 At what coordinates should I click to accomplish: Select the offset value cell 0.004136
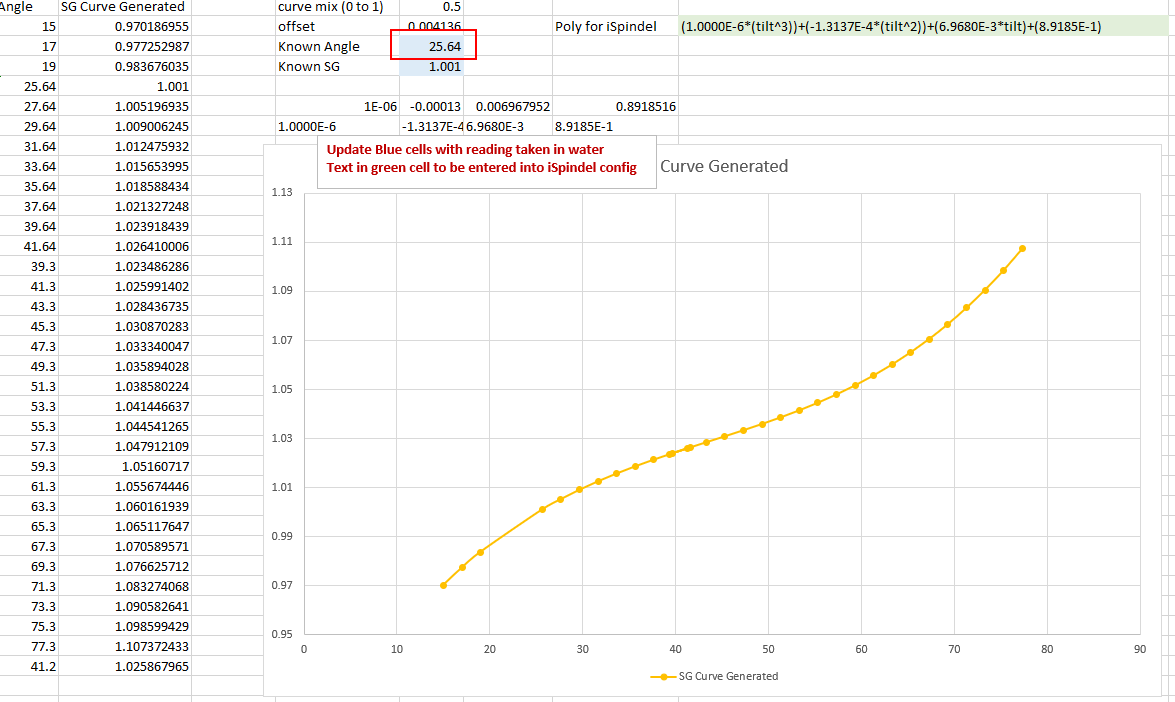(431, 26)
